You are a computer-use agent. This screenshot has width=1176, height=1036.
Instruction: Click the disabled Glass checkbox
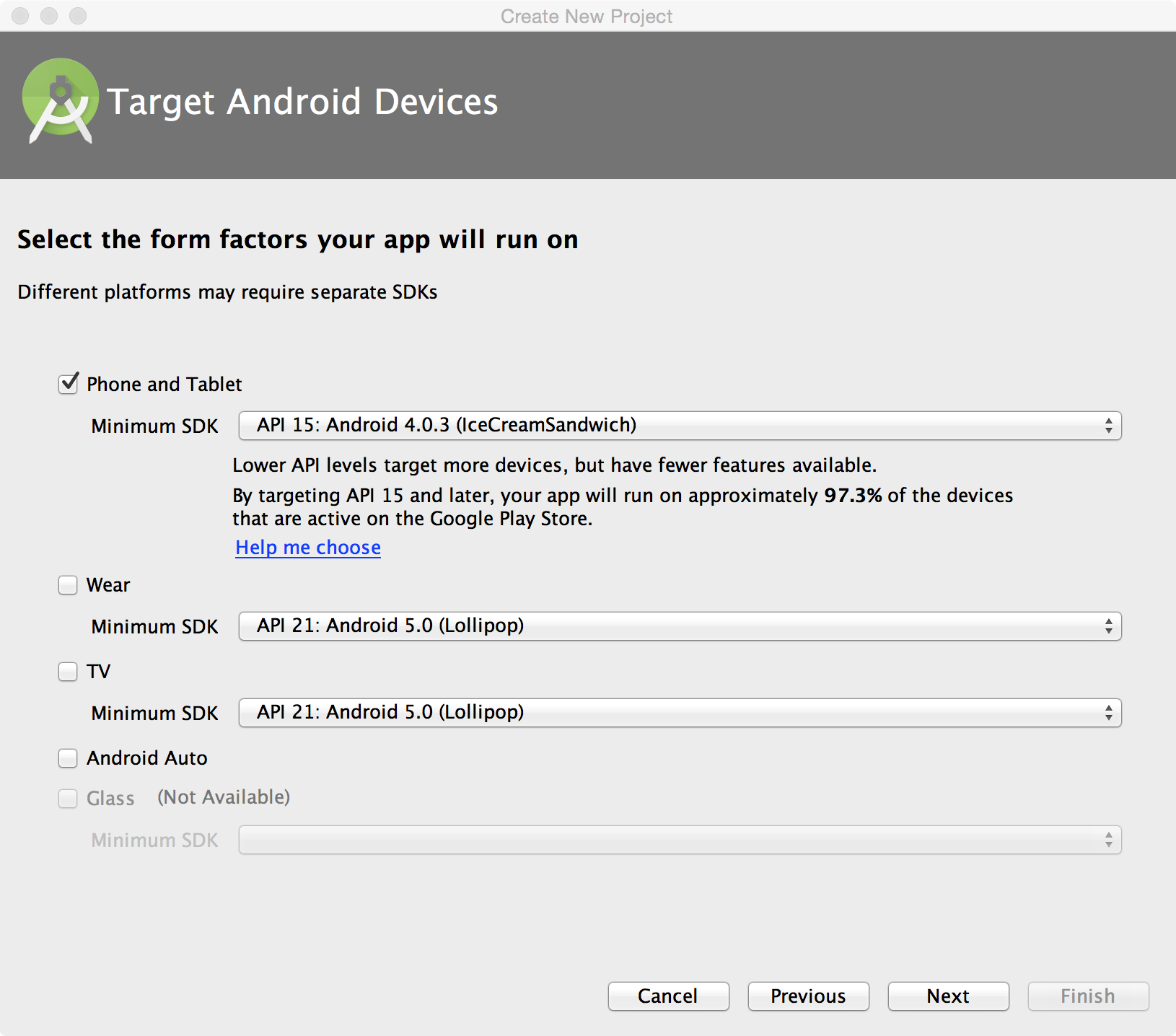click(68, 799)
